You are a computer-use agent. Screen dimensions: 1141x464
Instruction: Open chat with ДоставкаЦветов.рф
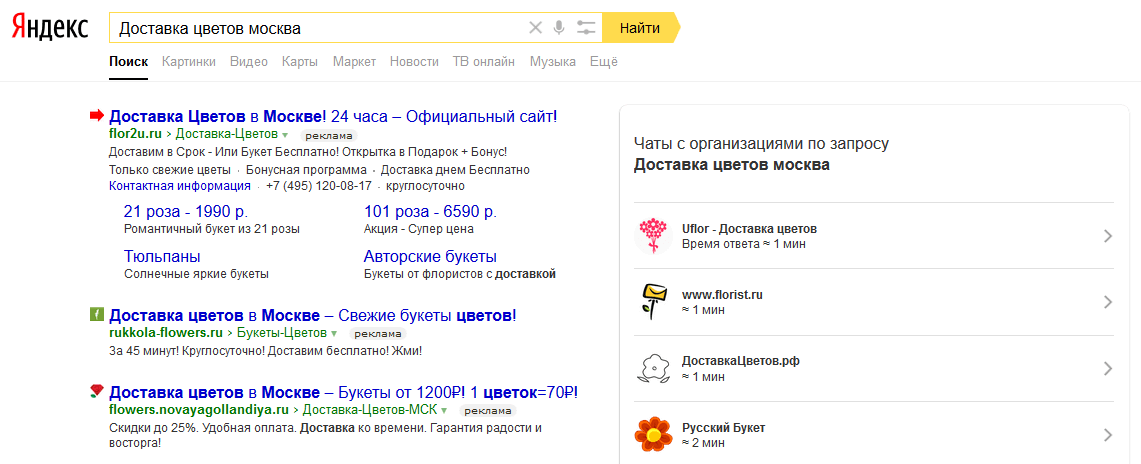(873, 368)
